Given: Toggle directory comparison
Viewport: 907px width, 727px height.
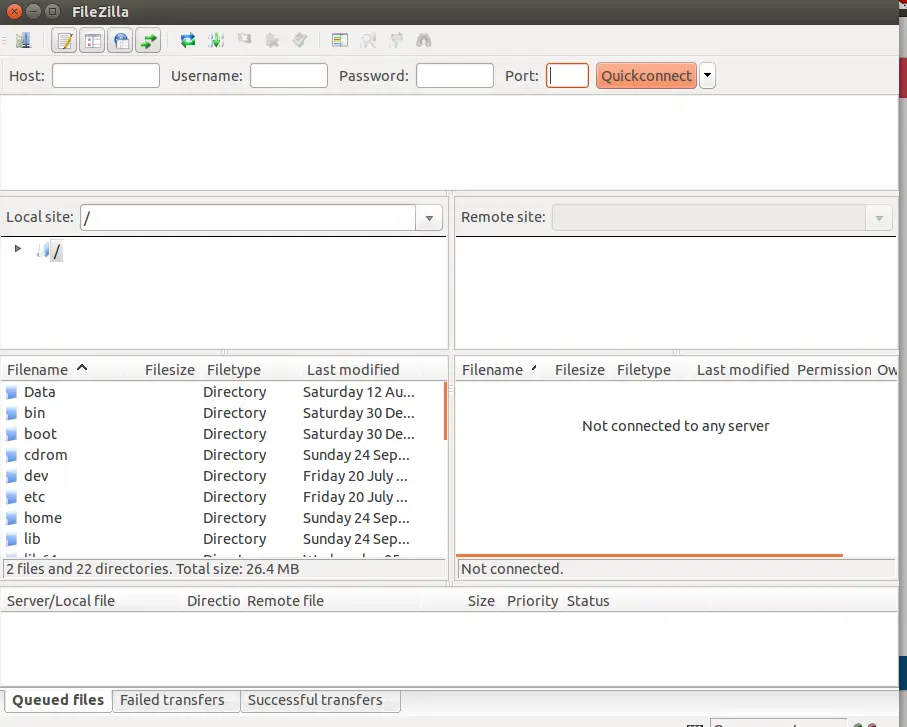Looking at the screenshot, I should (x=368, y=40).
